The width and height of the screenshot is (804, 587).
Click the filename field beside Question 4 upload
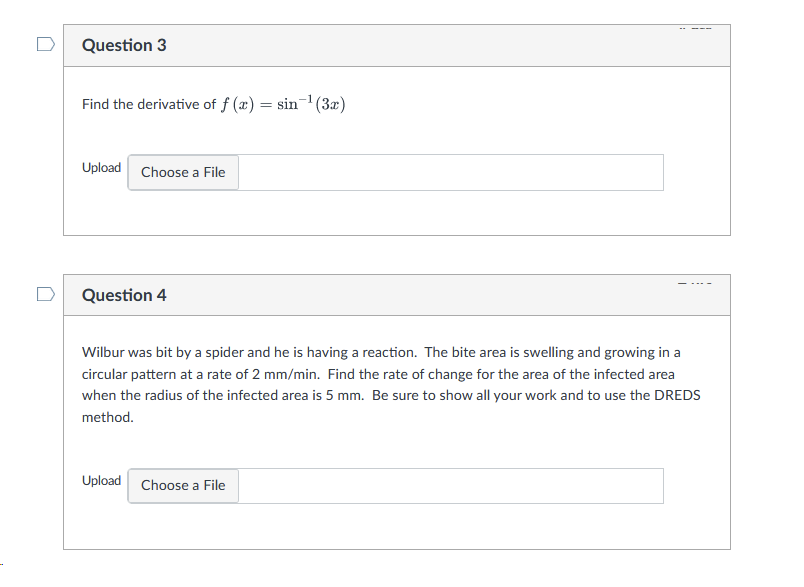tap(450, 485)
